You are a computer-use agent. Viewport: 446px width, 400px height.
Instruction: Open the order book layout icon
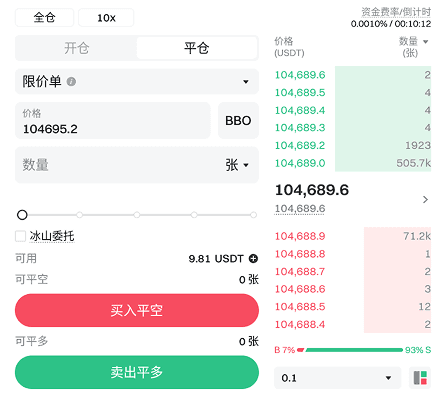point(420,378)
